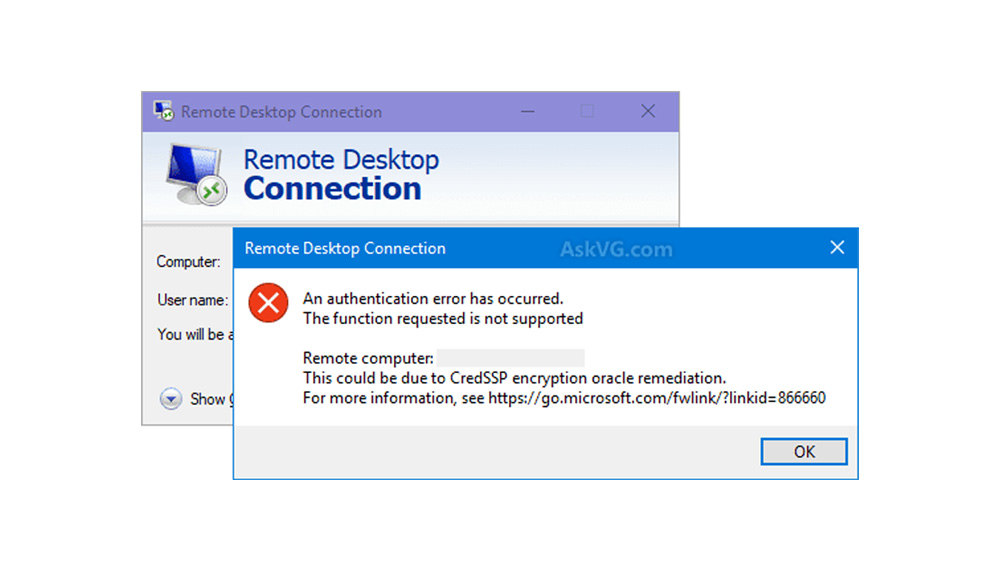Click the bold 'Connection' word in the banner
This screenshot has width=1000, height=571.
332,189
